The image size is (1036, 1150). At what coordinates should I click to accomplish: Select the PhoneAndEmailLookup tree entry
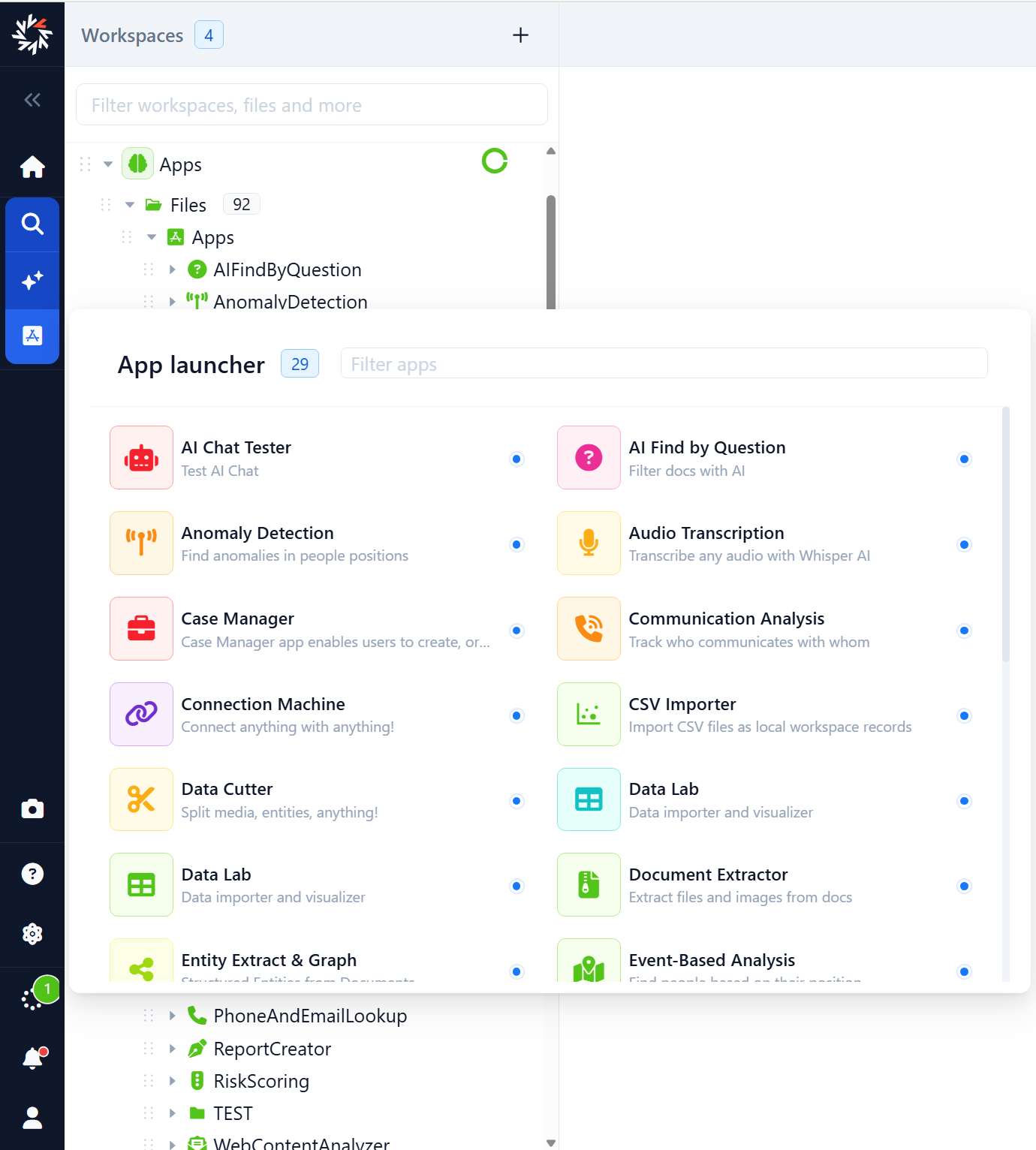point(309,1016)
